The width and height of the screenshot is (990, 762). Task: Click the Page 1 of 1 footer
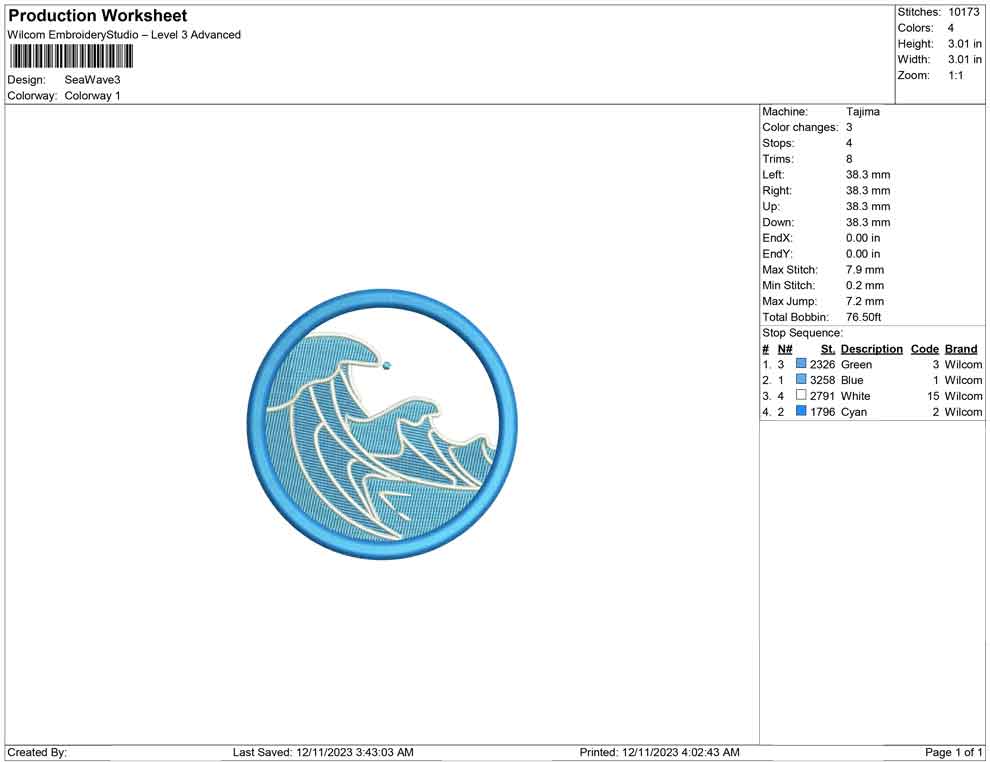[x=953, y=752]
